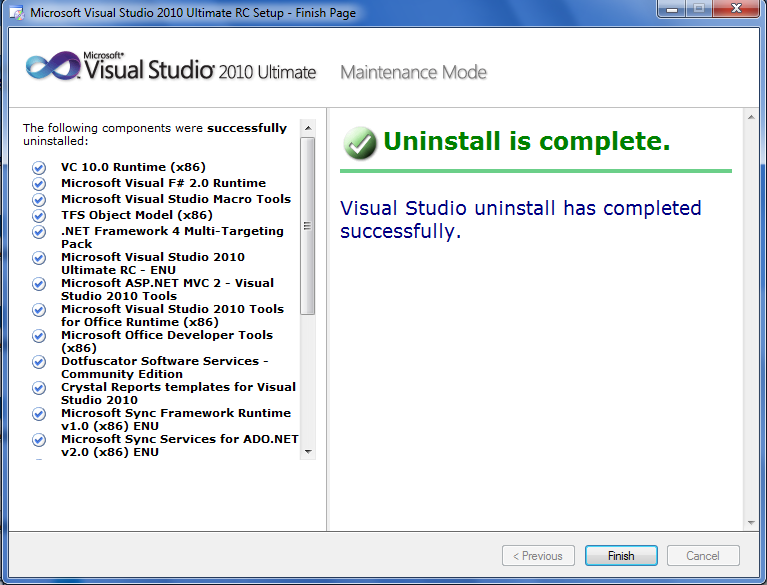Click the check icon beside TFS Object Model
Viewport: 767px width, 585px height.
click(x=39, y=216)
